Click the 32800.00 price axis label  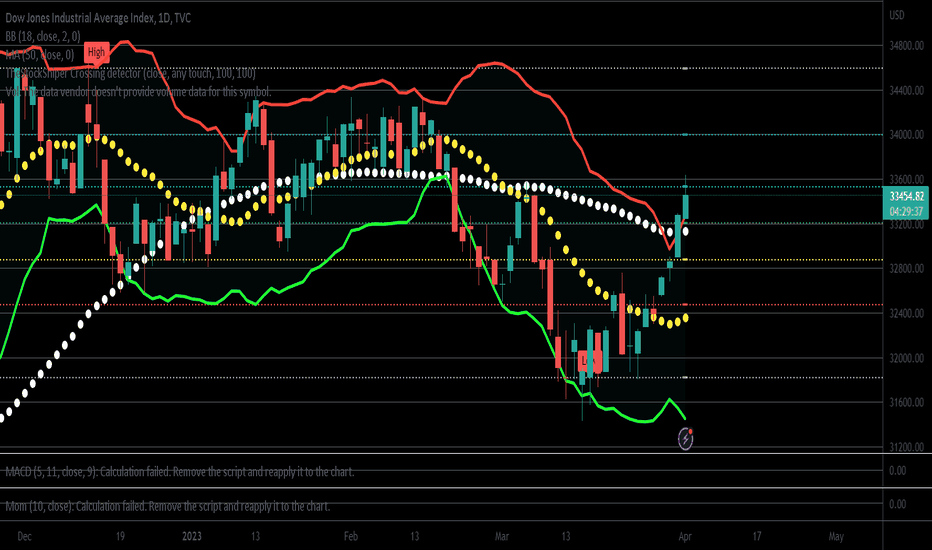coord(906,269)
